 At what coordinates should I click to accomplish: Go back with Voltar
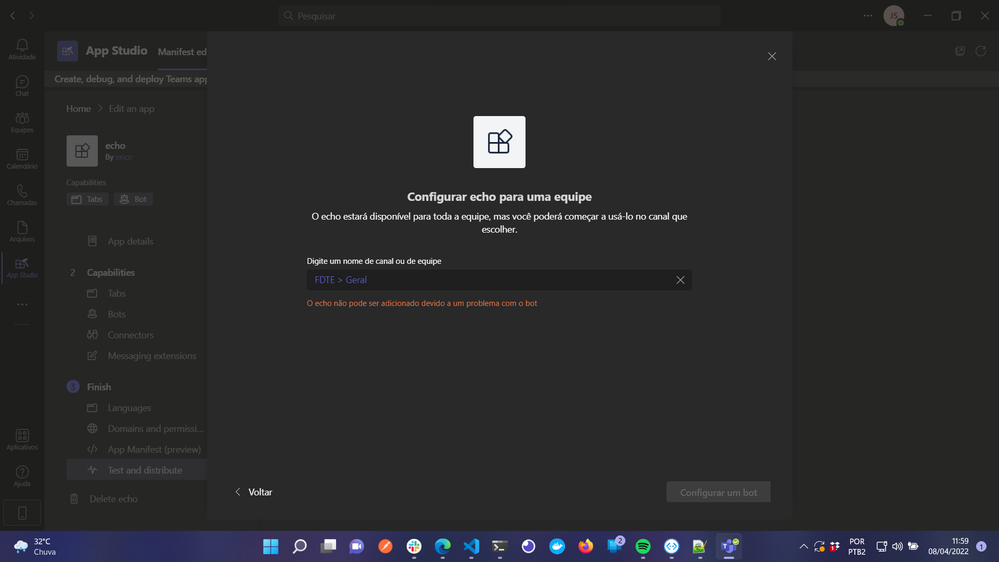click(x=254, y=492)
